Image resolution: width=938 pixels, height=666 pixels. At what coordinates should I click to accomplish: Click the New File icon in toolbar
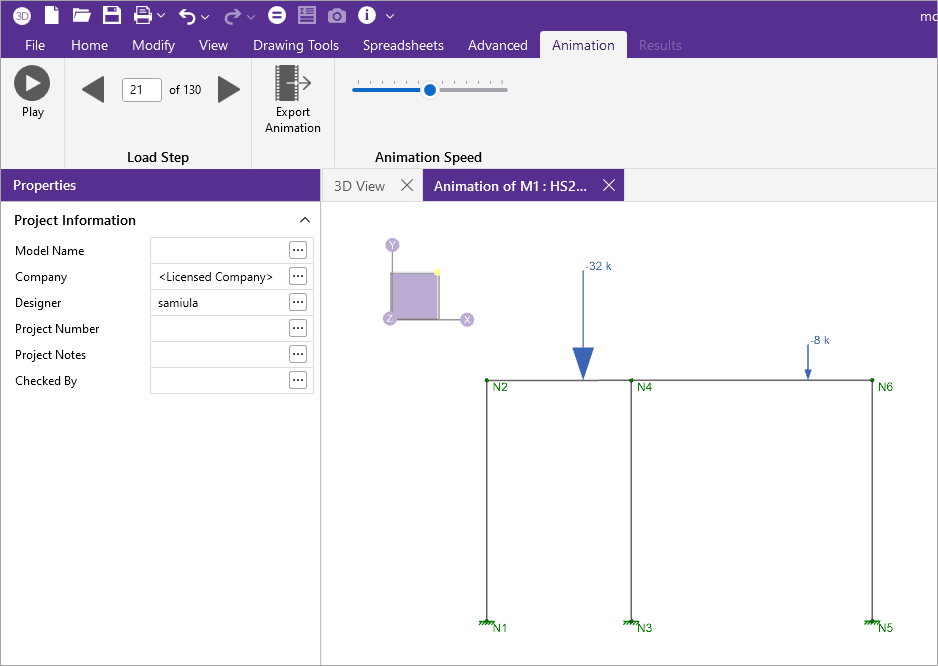point(52,15)
